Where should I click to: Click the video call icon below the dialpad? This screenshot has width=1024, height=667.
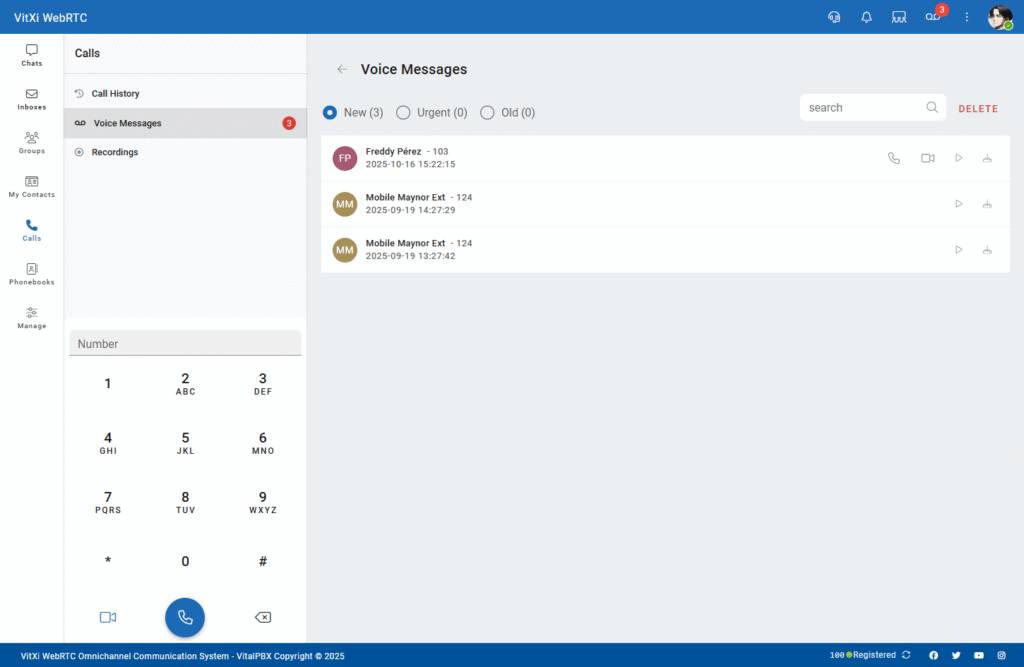click(x=108, y=617)
